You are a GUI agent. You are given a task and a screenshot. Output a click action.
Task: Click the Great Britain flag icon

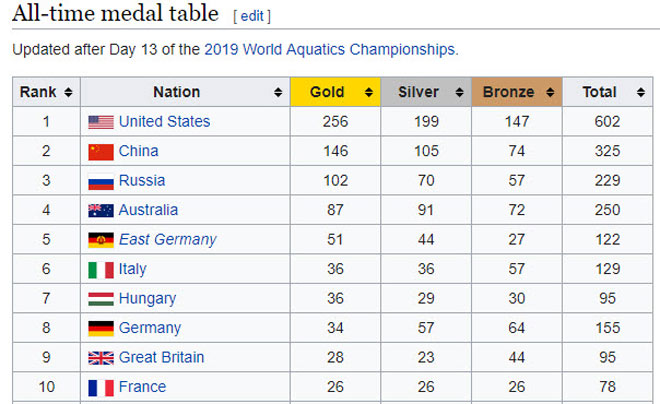click(x=101, y=358)
